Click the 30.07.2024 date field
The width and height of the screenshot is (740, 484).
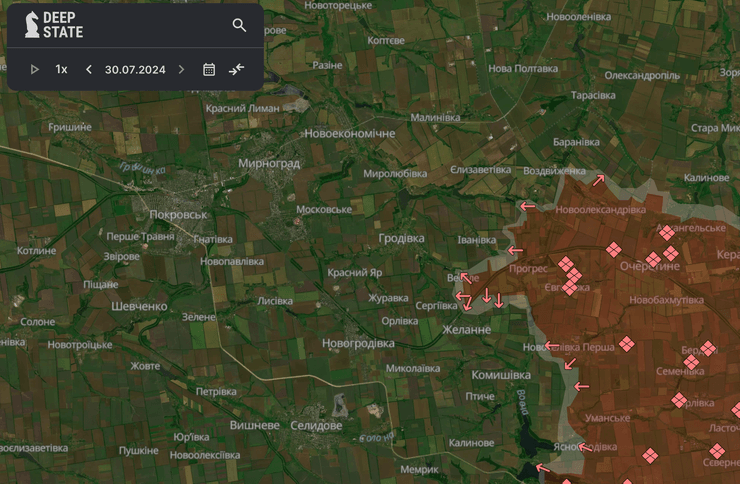point(135,69)
